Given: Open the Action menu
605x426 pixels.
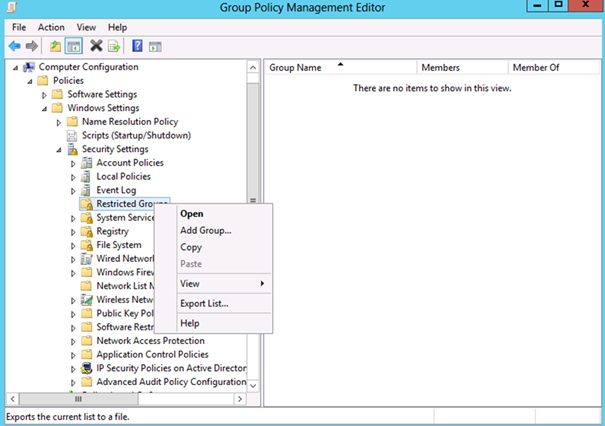Looking at the screenshot, I should (51, 27).
